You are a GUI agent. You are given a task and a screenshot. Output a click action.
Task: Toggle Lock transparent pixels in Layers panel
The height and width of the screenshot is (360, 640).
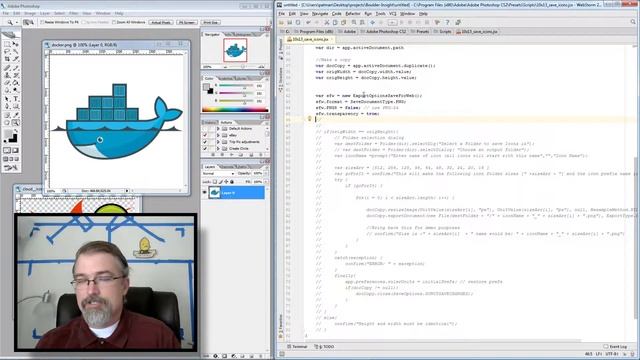pyautogui.click(x=215, y=182)
